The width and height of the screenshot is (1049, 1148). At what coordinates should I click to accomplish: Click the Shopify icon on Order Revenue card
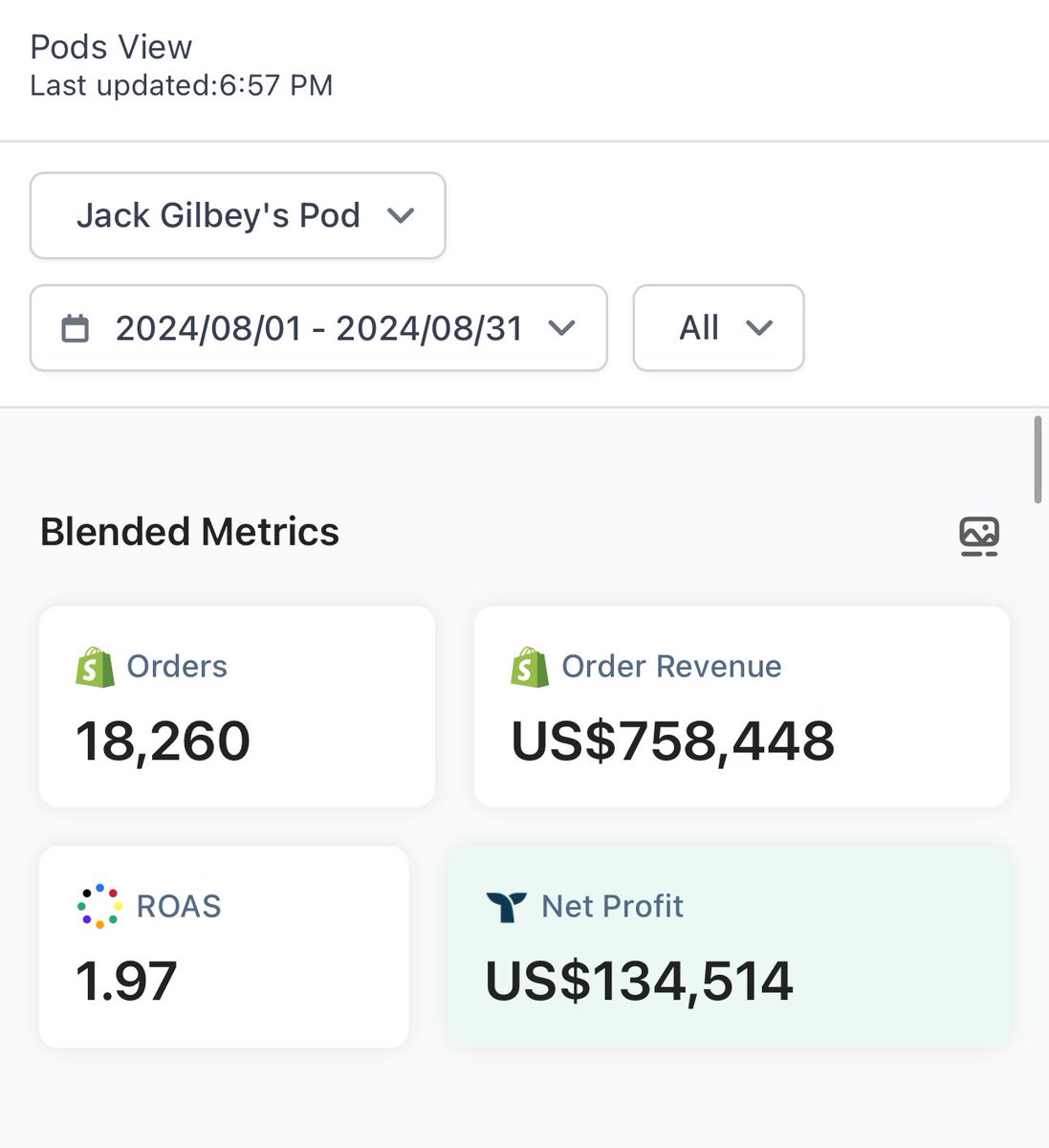[x=530, y=667]
